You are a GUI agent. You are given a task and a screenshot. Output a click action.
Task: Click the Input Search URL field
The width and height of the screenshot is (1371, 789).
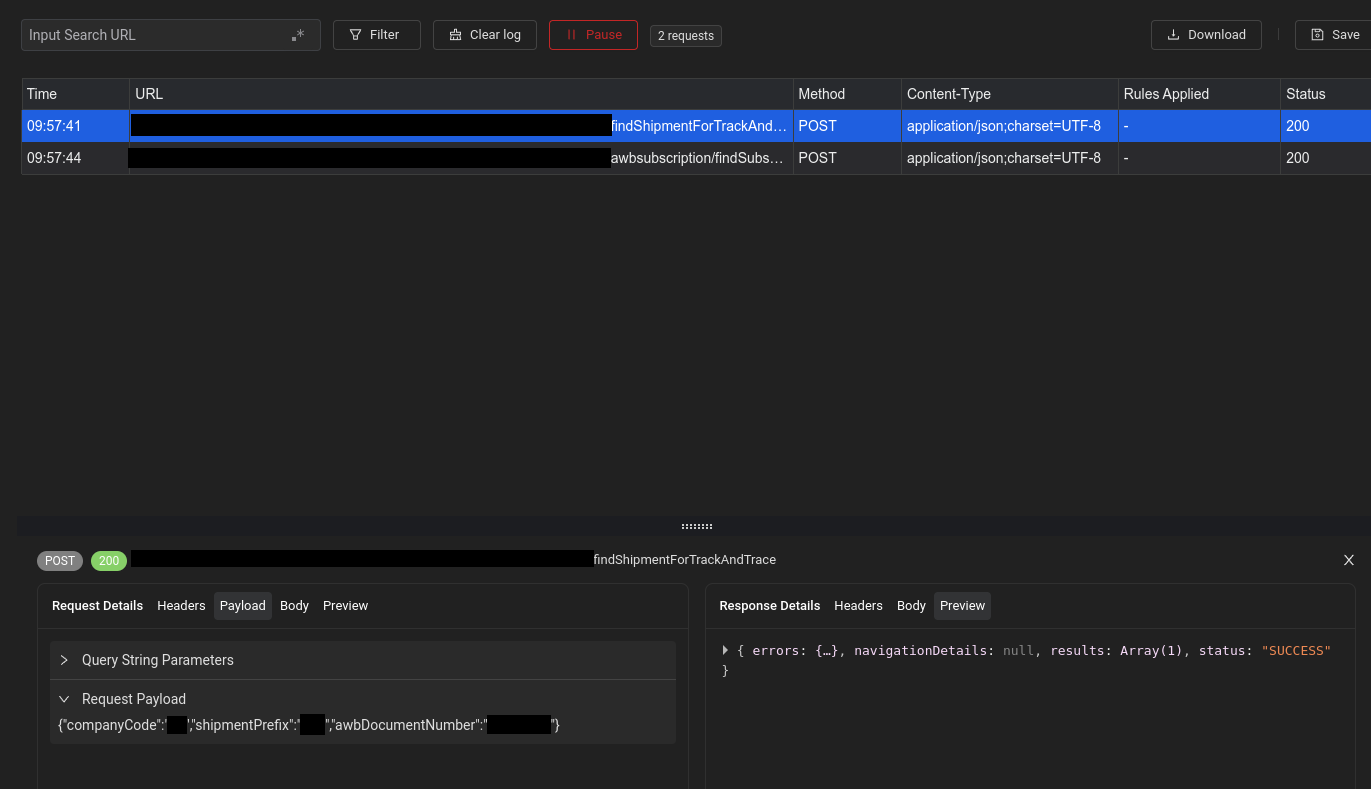(x=155, y=35)
